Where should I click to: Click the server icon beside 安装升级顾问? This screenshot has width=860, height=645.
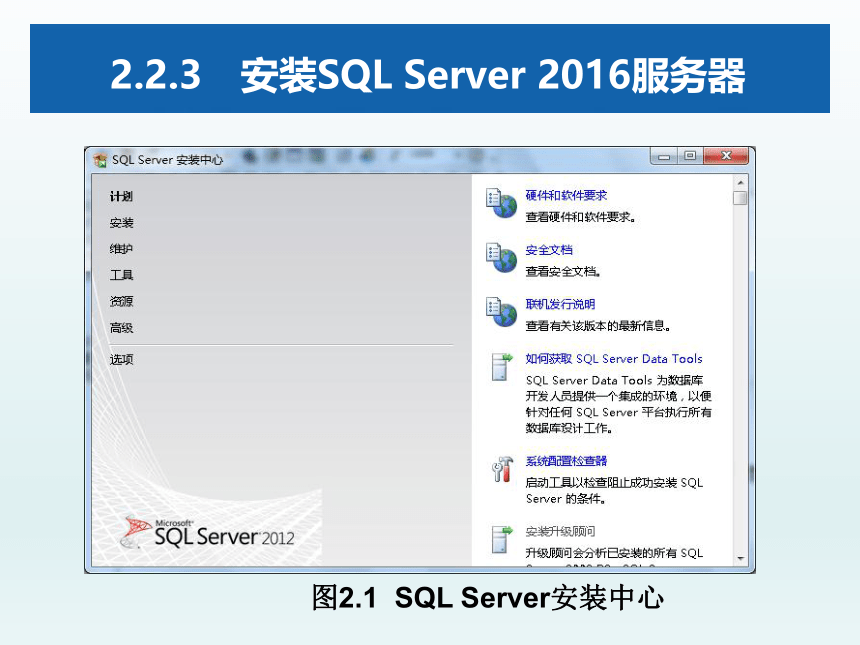tap(502, 539)
